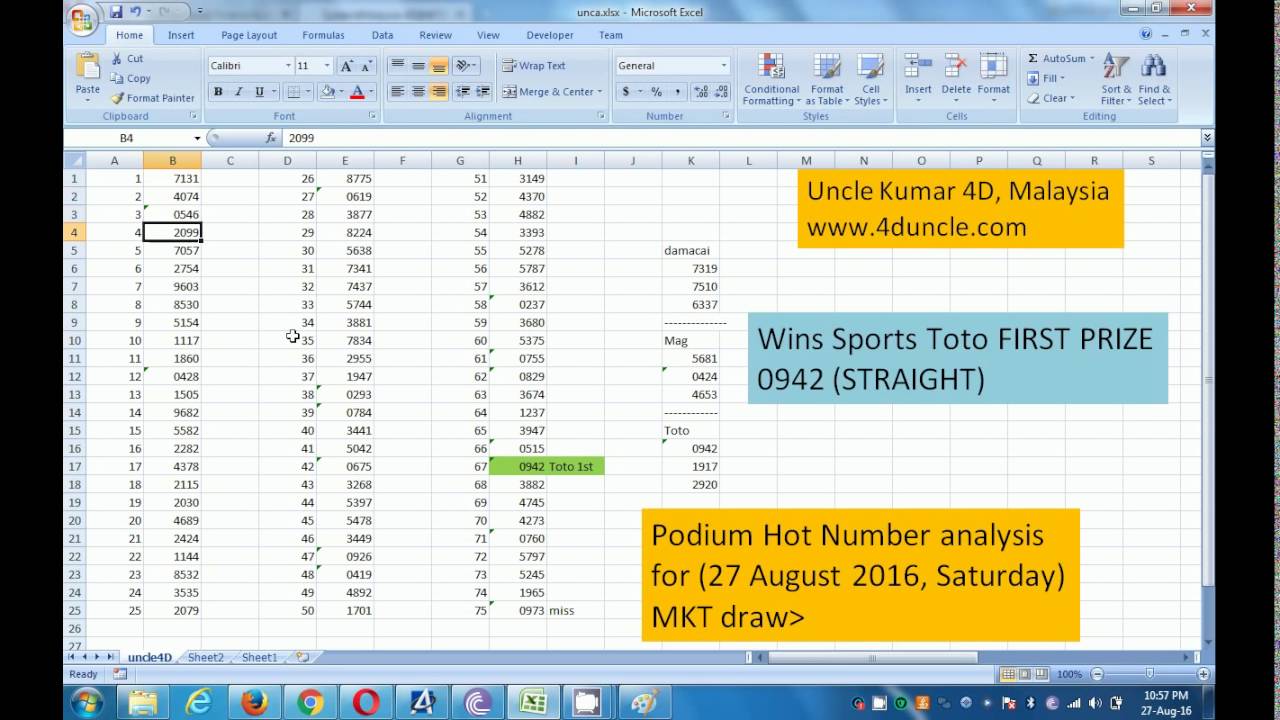Click the Insert Worksheet tab icon
The height and width of the screenshot is (720, 1280).
point(302,657)
